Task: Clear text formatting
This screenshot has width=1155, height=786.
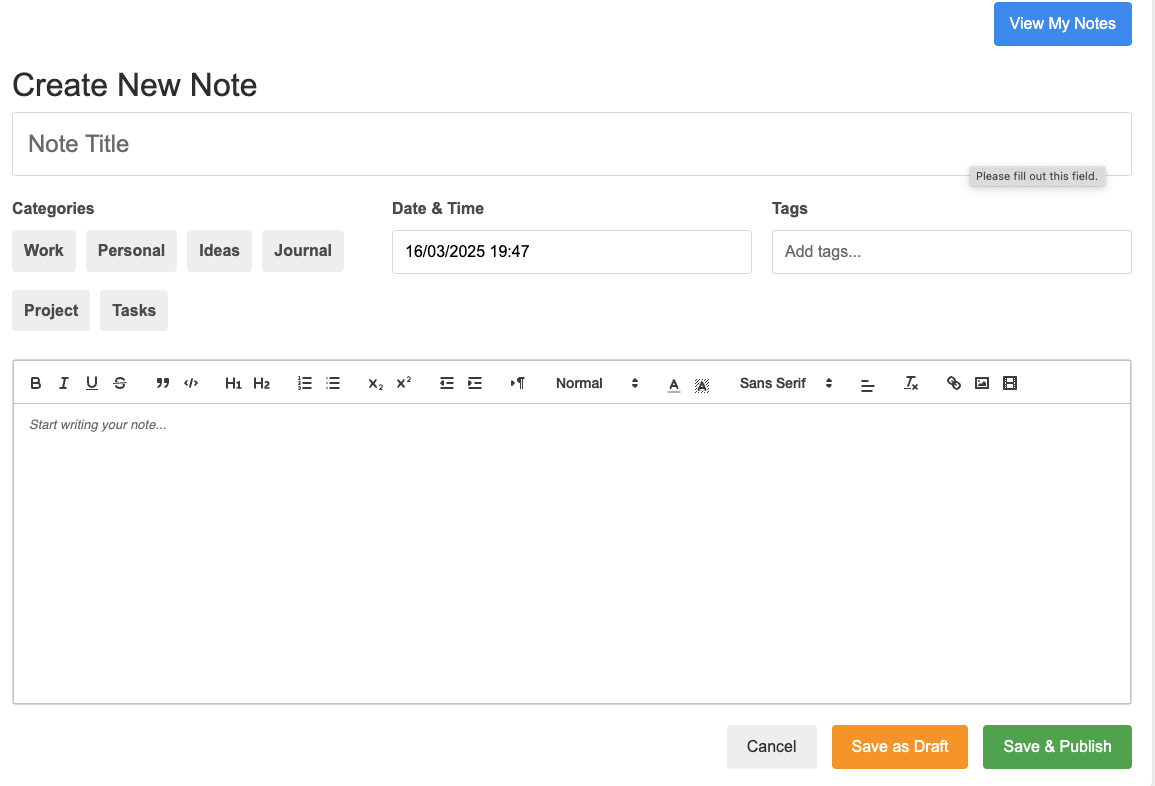Action: [x=911, y=383]
